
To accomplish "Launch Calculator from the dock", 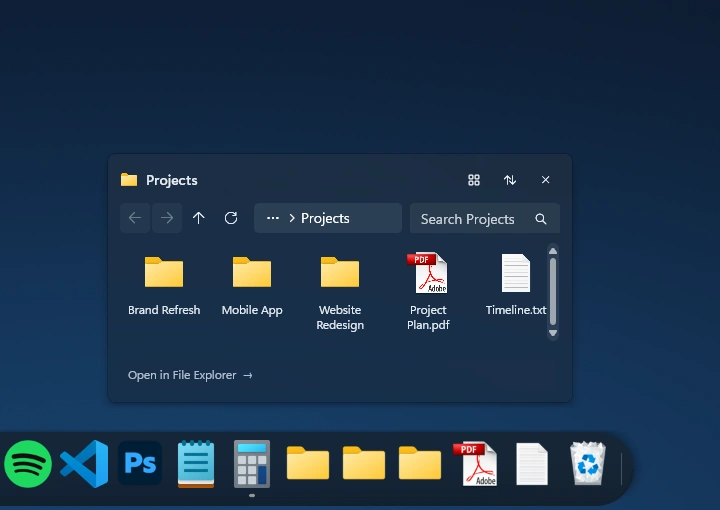I will coord(252,464).
